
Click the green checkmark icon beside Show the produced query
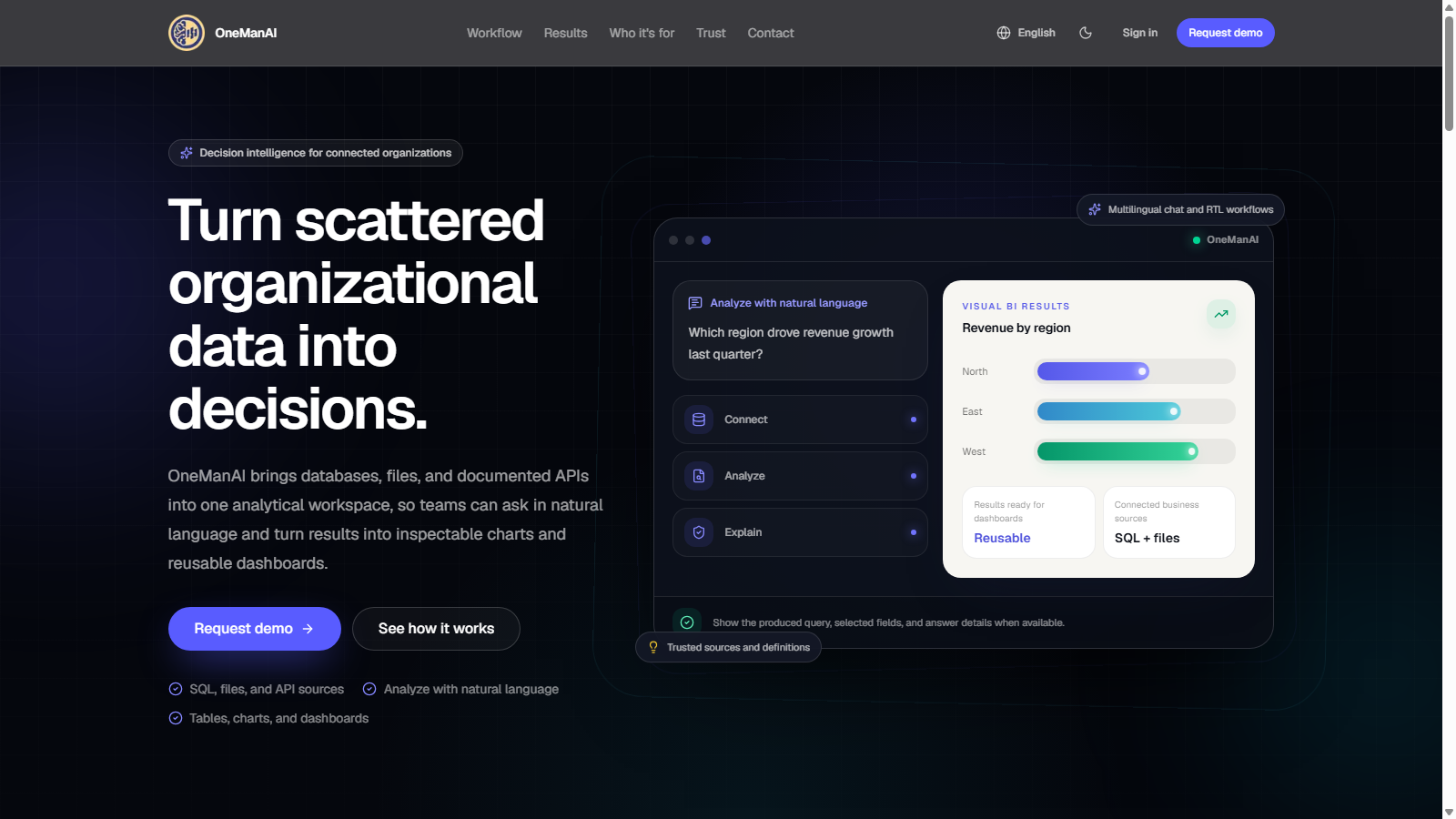pyautogui.click(x=687, y=622)
